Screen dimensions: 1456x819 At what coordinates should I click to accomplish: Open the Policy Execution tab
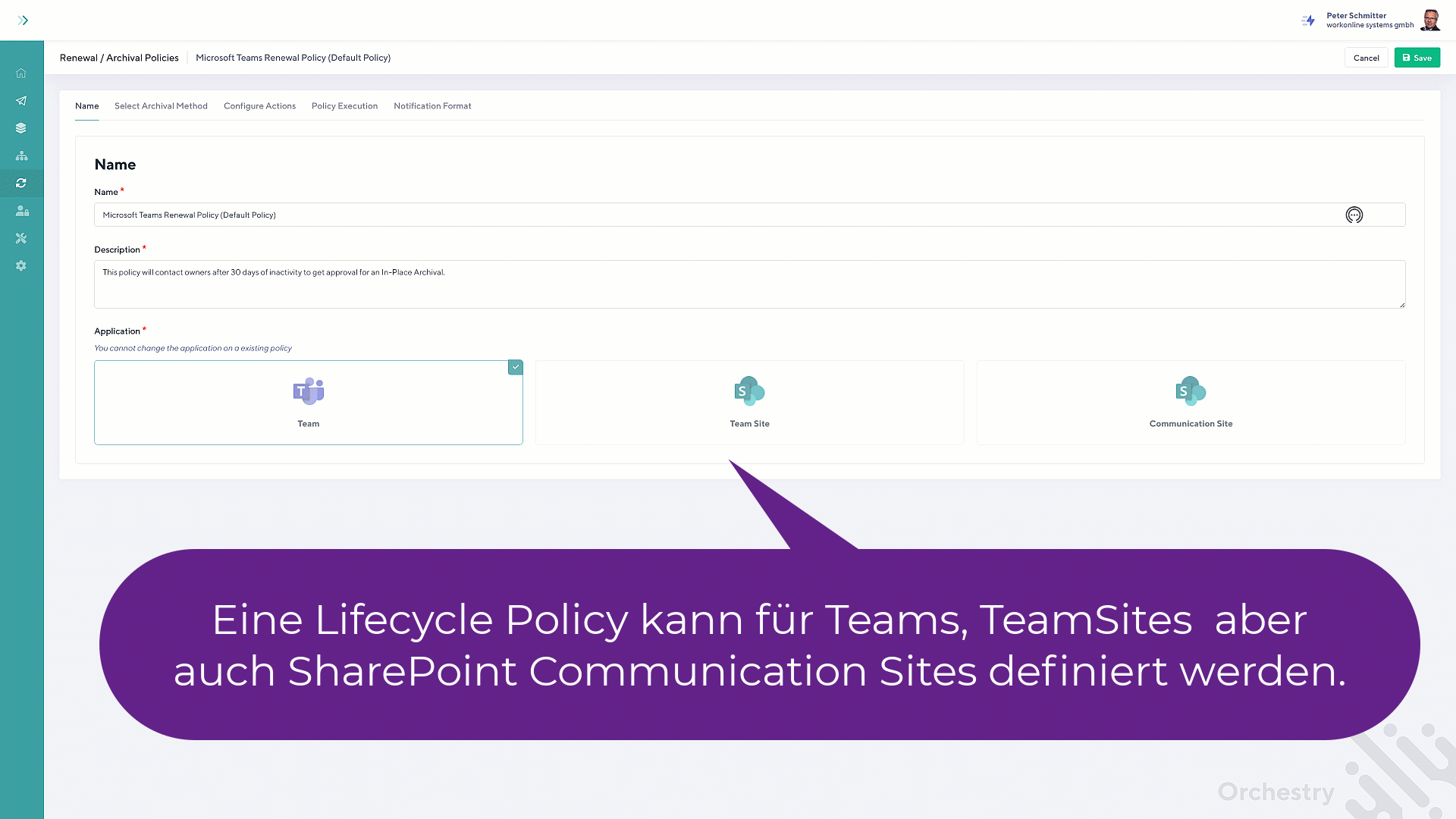(x=344, y=106)
